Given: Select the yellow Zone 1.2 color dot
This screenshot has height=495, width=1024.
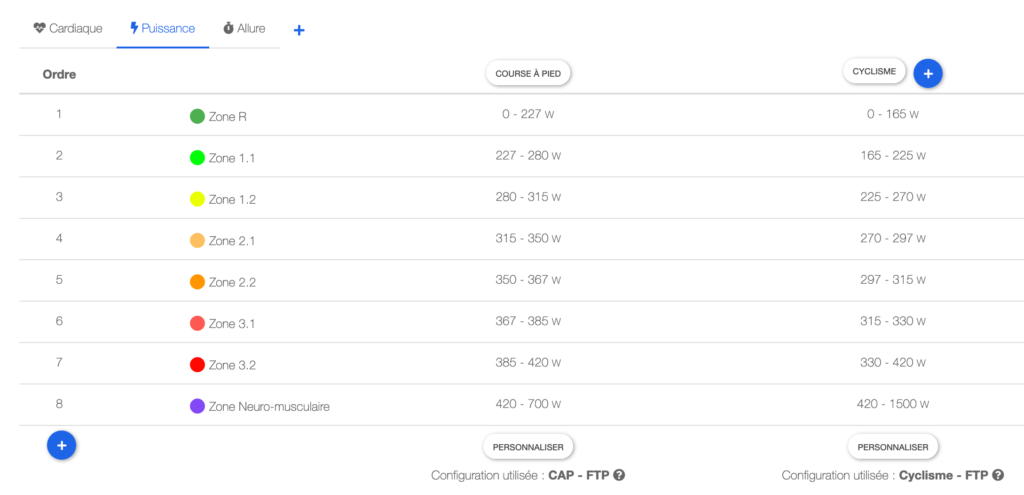Looking at the screenshot, I should click(197, 199).
